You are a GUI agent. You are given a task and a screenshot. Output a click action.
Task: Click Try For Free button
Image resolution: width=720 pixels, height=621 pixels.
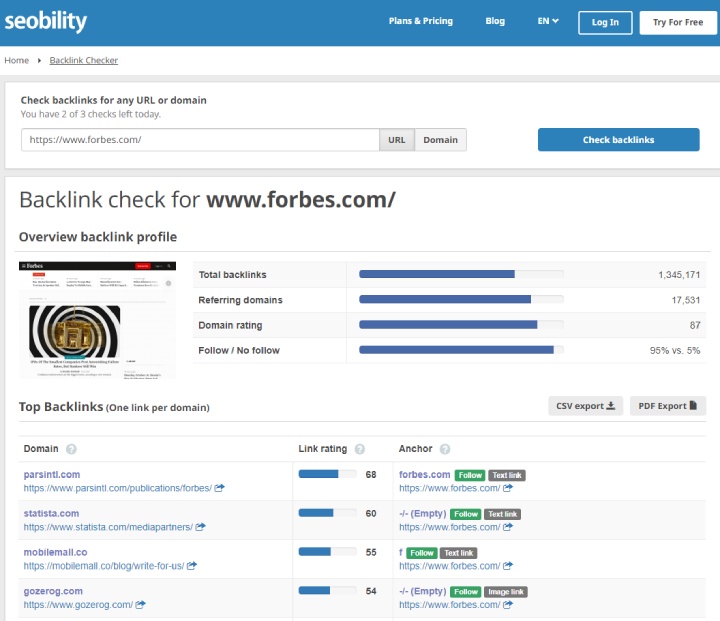pos(678,23)
